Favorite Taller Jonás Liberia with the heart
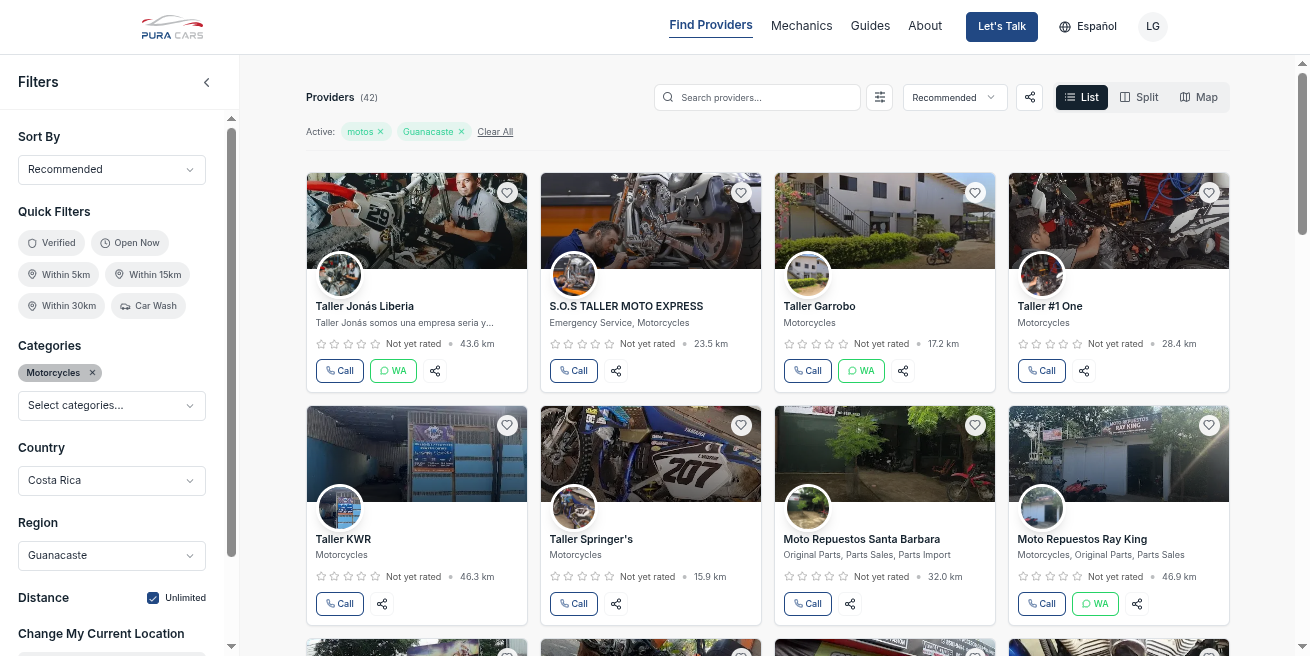The image size is (1310, 656). pyautogui.click(x=507, y=192)
